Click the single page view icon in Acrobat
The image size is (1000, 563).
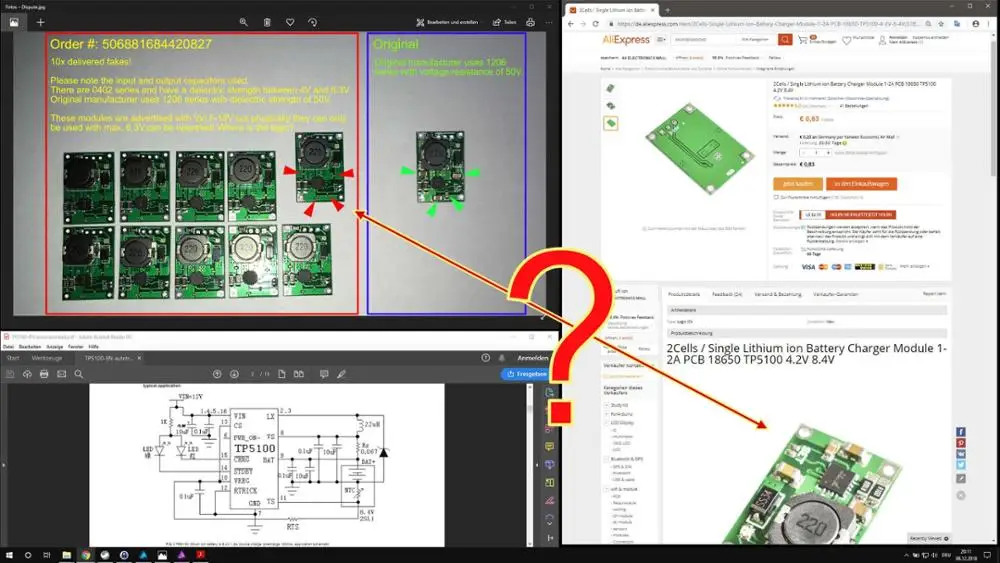click(x=282, y=374)
